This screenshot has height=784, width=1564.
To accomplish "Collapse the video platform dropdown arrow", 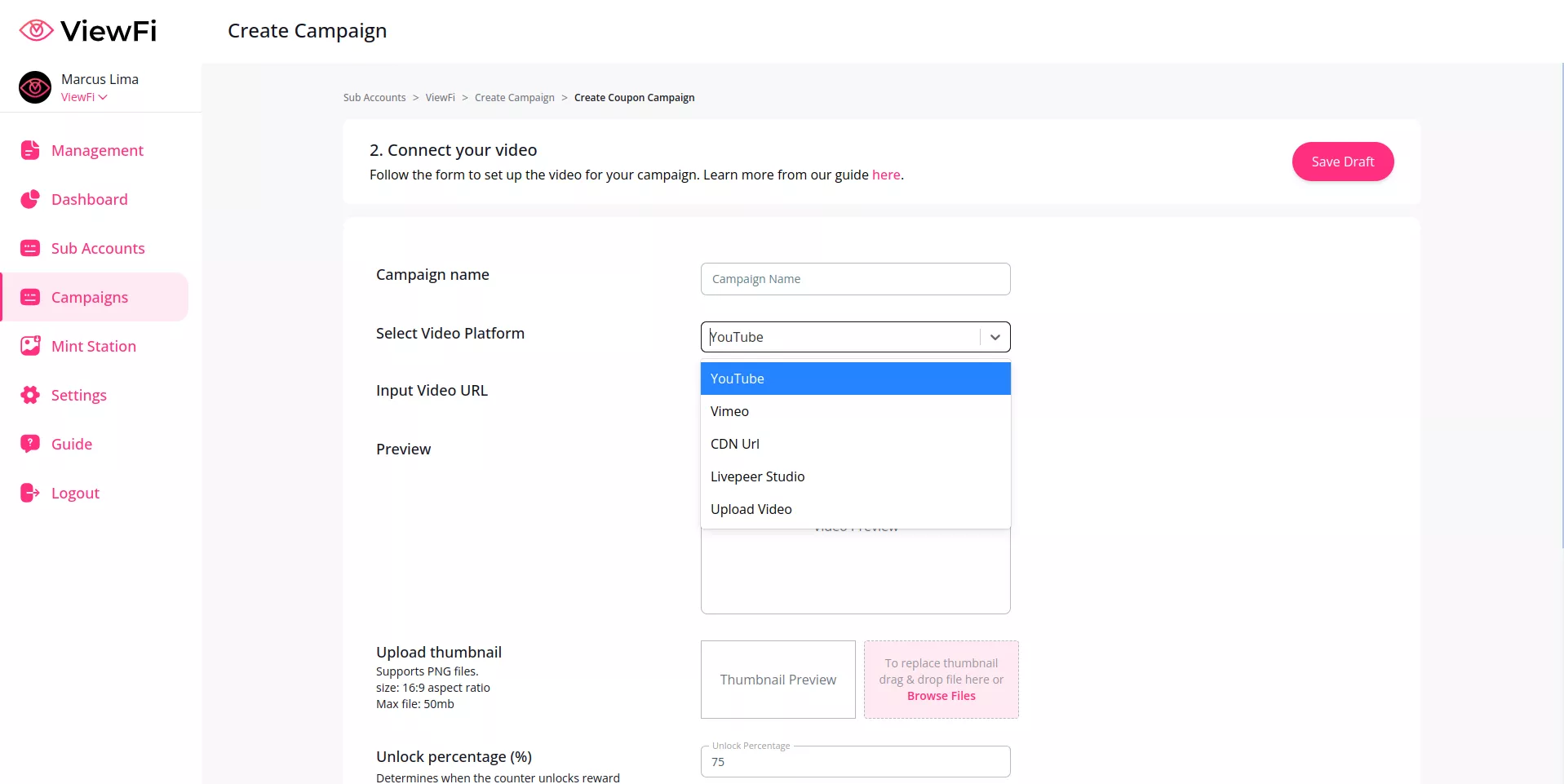I will tap(995, 337).
